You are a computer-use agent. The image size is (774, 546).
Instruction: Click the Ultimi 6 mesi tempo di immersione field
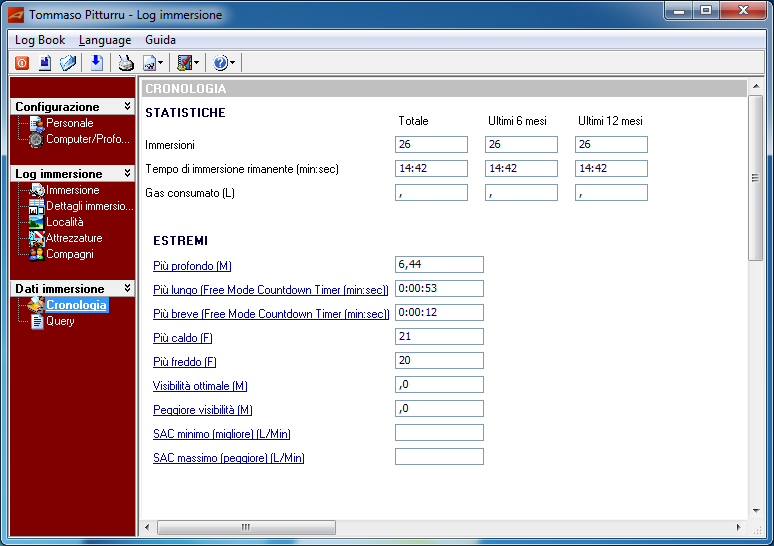(x=521, y=168)
